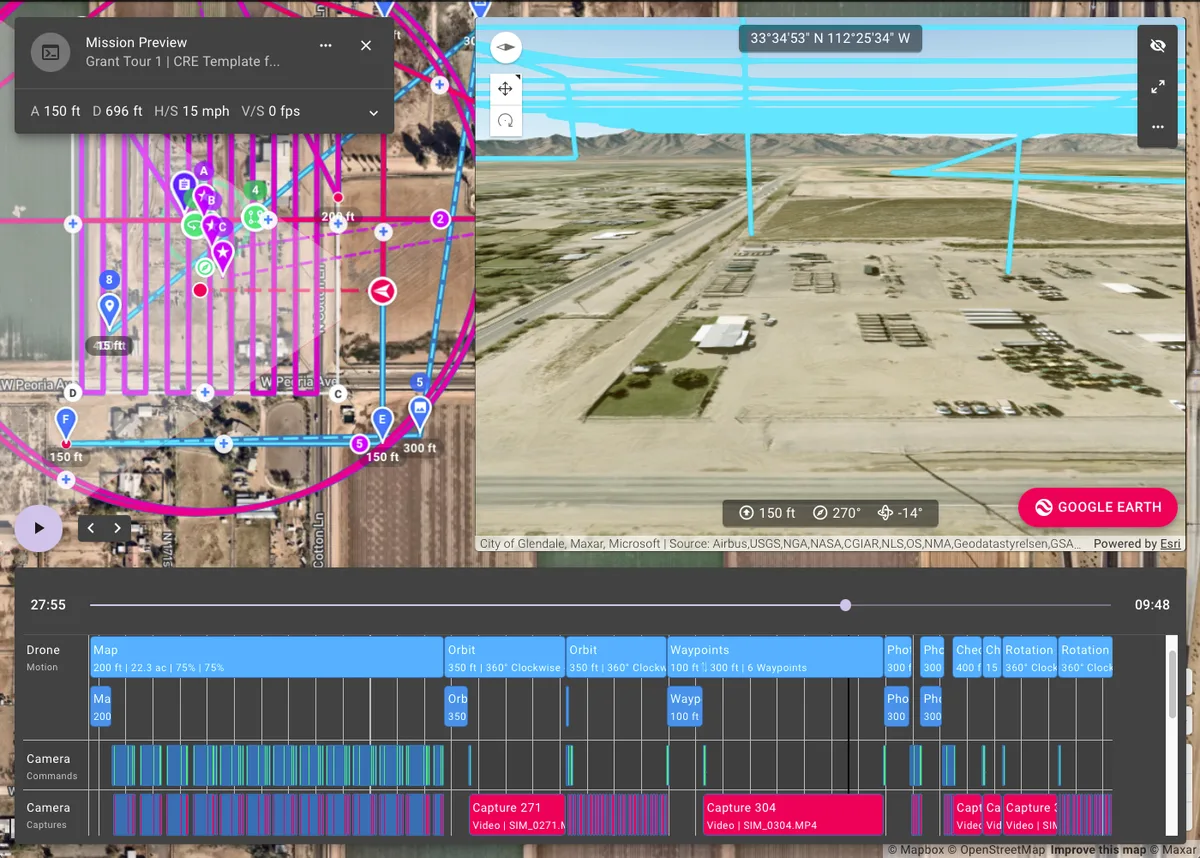The width and height of the screenshot is (1200, 858).
Task: Select the red drone heading marker on map
Action: coord(382,291)
